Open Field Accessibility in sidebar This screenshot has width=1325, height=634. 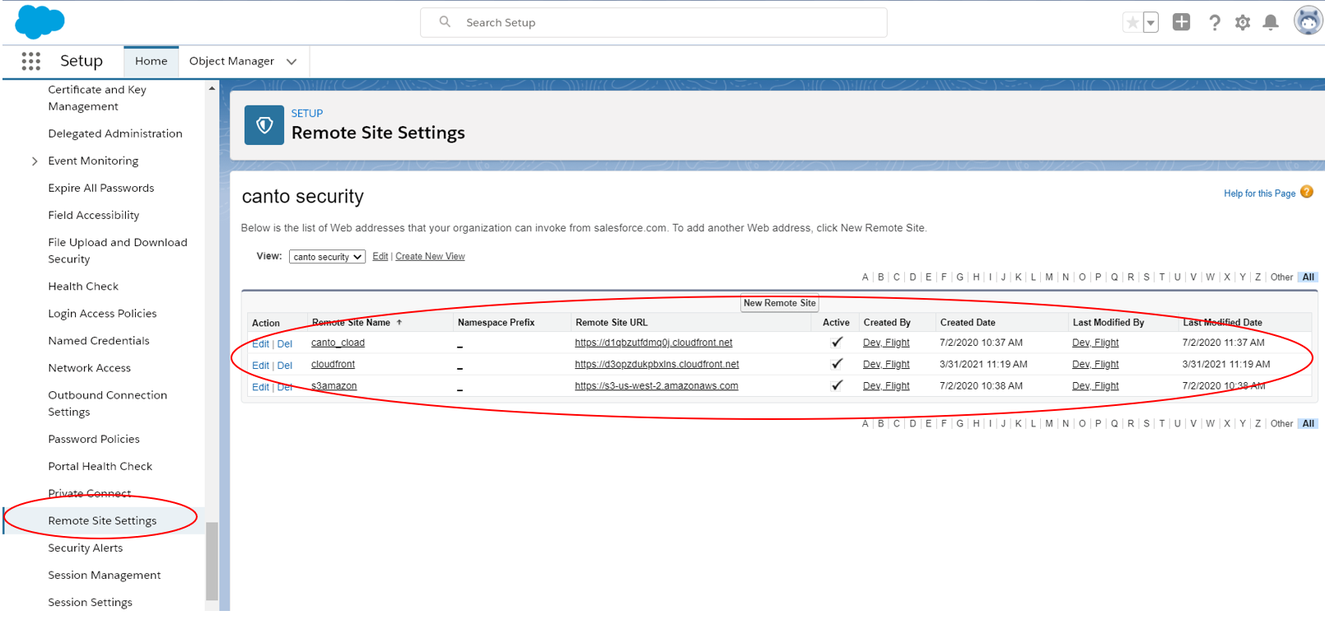coord(94,215)
